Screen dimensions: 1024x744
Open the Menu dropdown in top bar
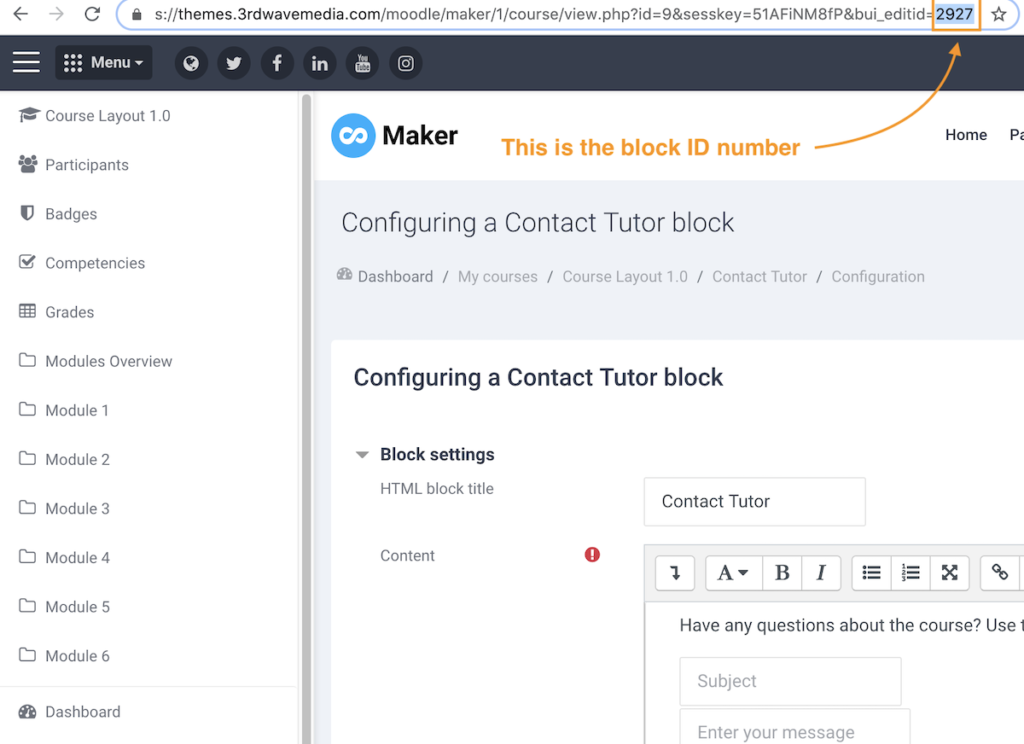(103, 62)
